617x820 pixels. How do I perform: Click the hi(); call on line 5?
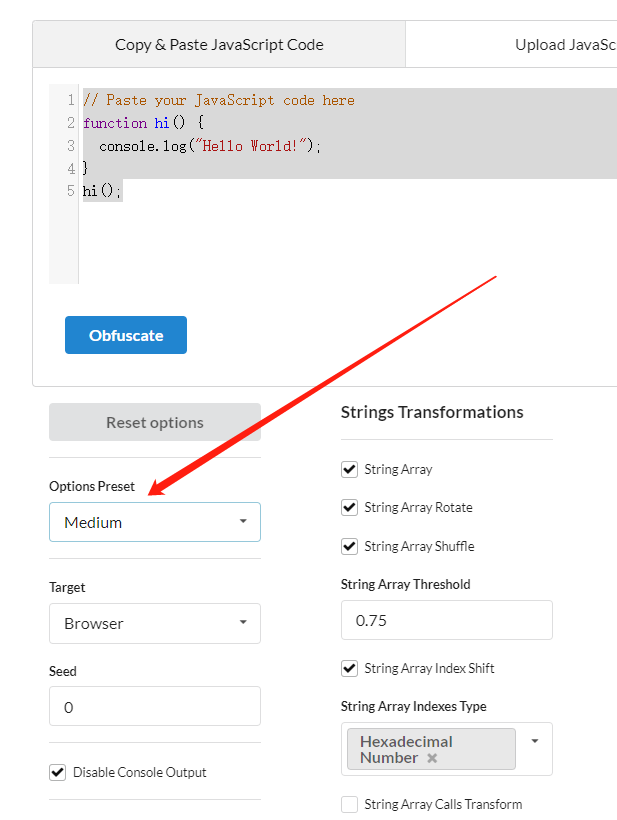coord(102,191)
